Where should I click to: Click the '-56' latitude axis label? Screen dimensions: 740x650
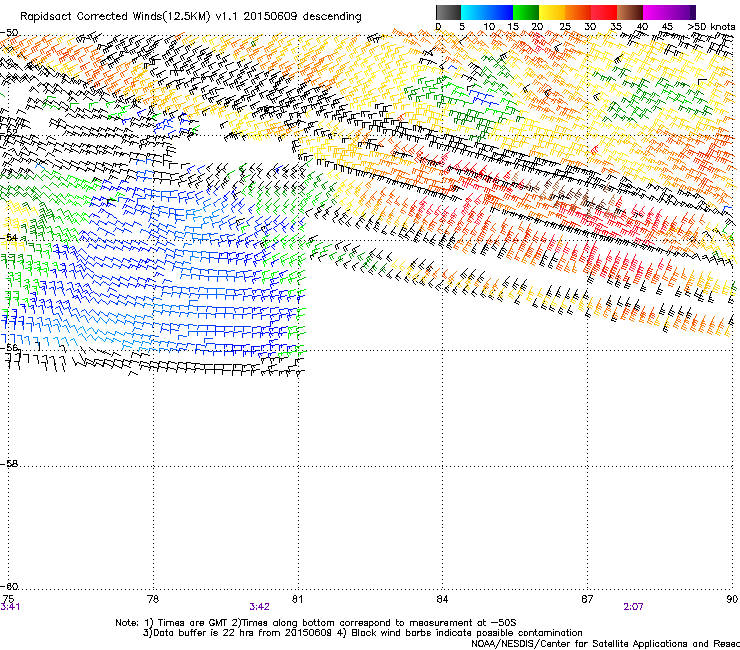point(9,347)
